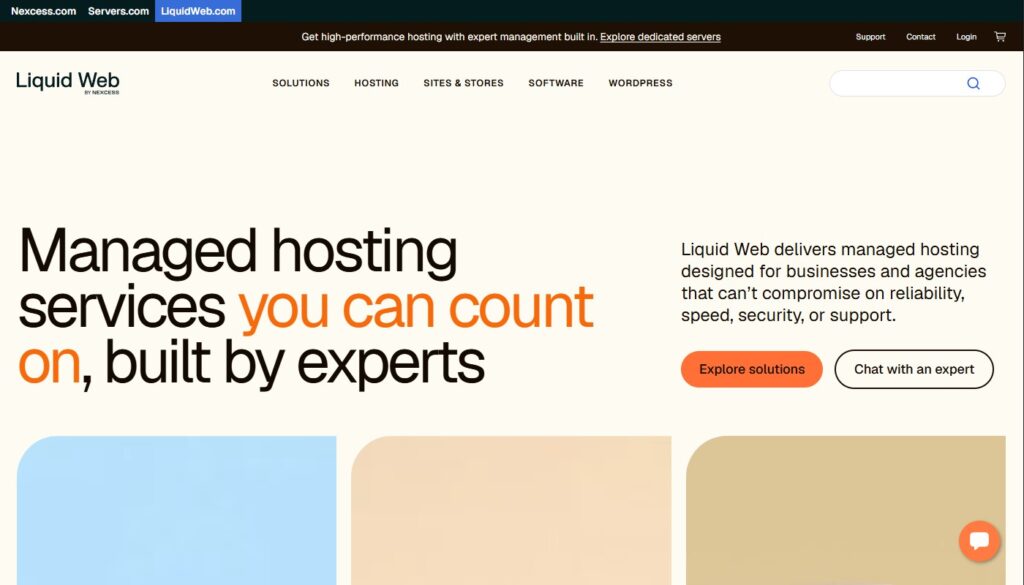Click the 'Liquid Web delivers managed hosting' paragraph

(x=833, y=282)
